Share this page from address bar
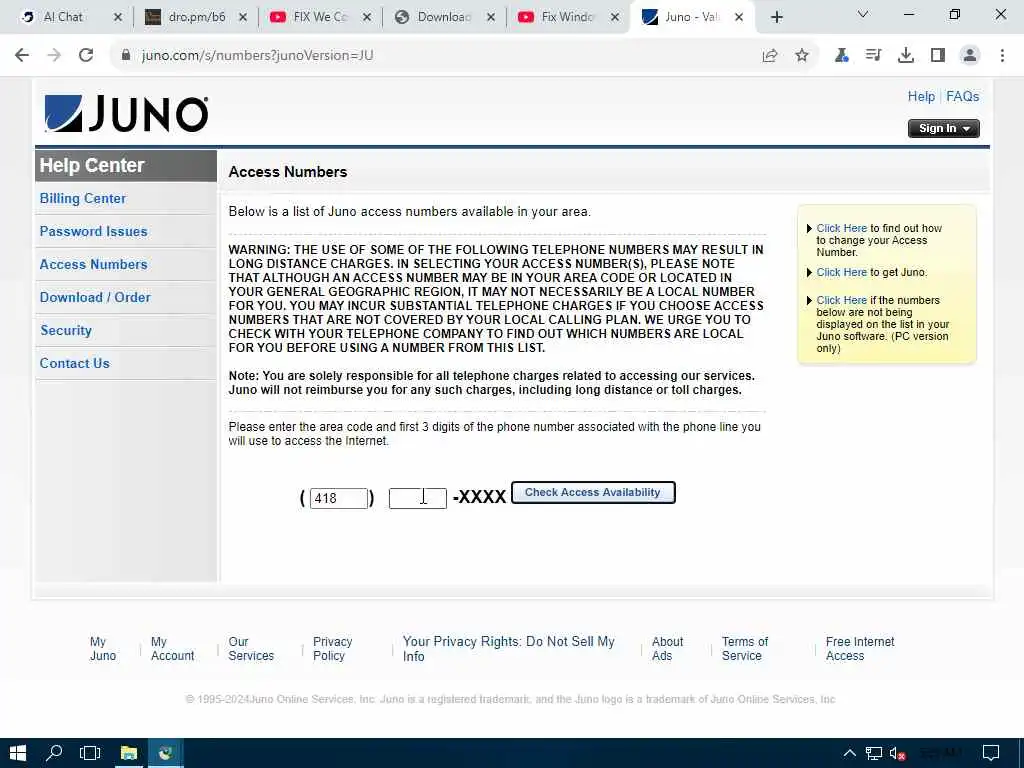 [770, 56]
